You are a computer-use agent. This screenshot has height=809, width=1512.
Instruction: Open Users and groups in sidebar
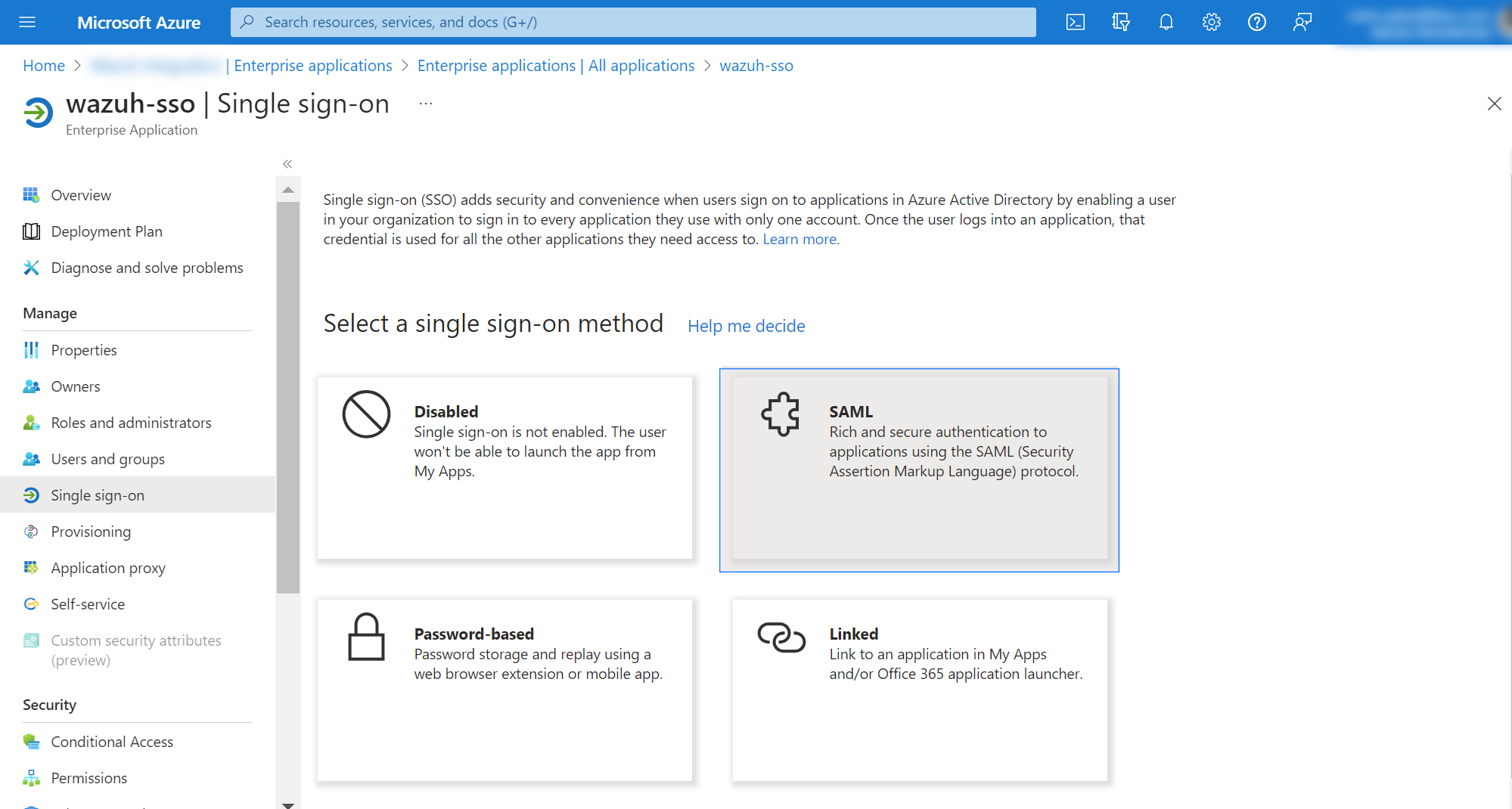(107, 459)
